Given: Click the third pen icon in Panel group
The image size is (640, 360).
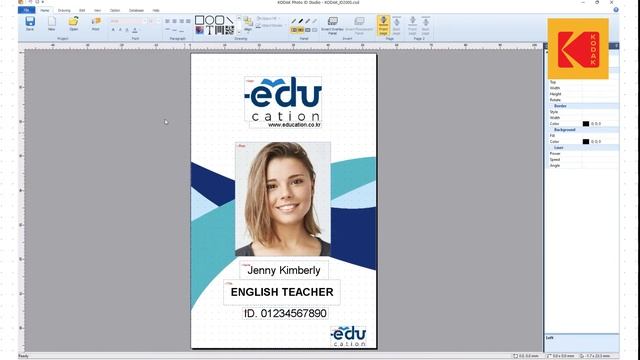Looking at the screenshot, I should click(307, 21).
